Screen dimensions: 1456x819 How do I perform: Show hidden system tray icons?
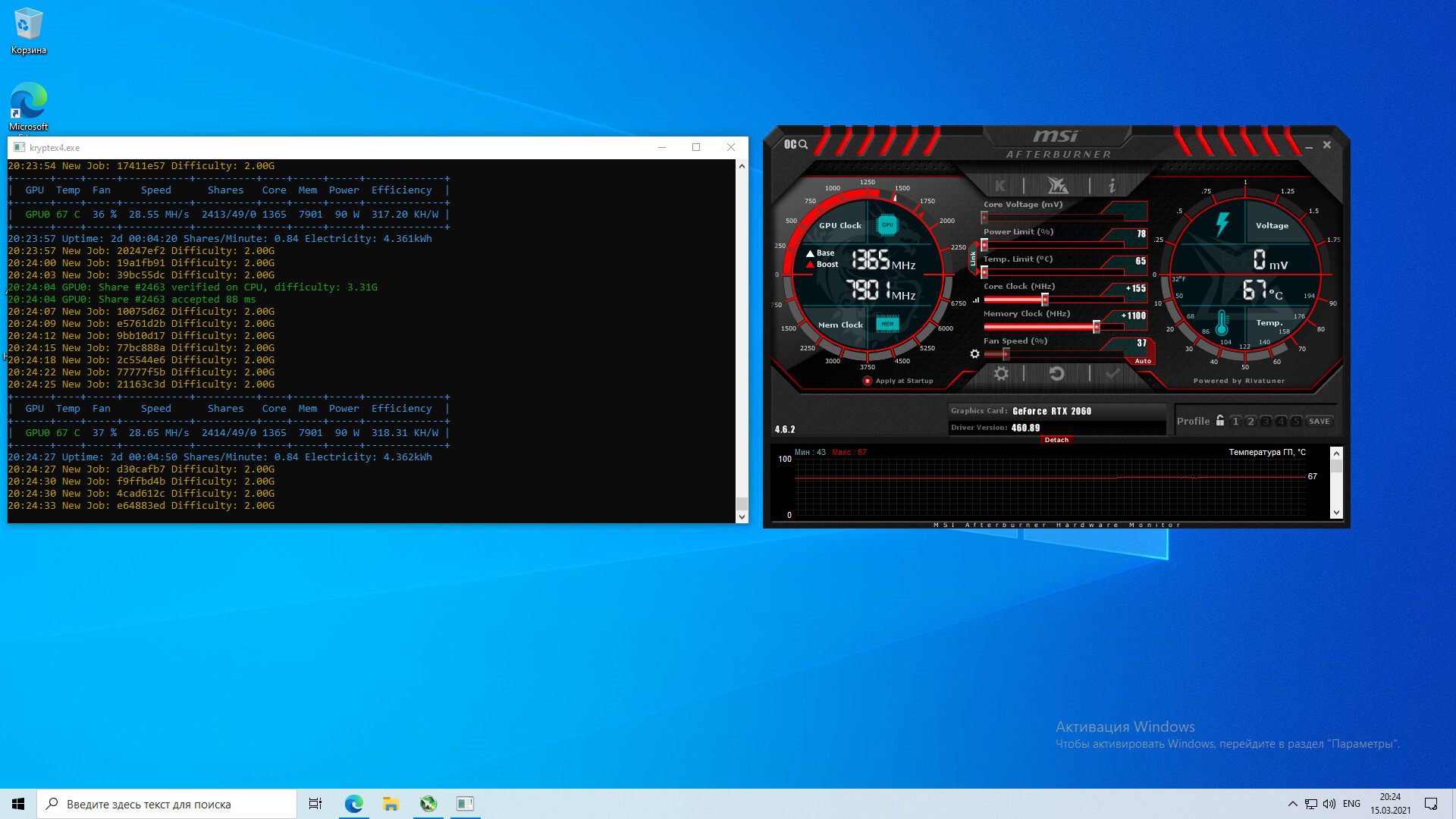click(x=1292, y=804)
